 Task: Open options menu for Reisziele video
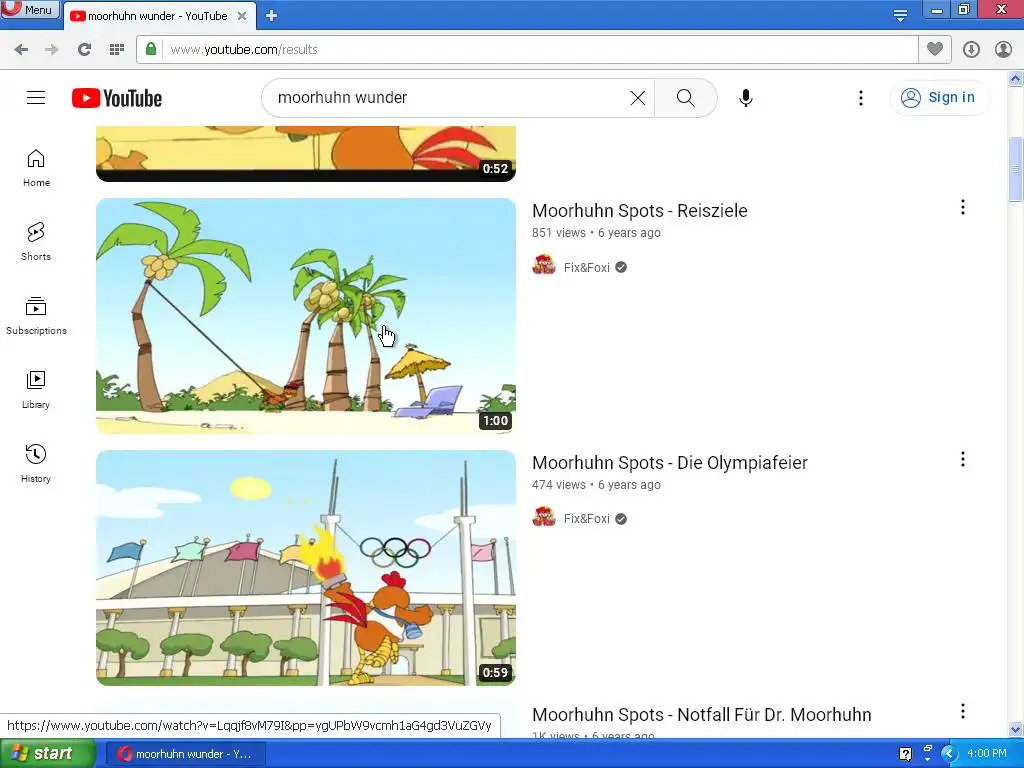click(963, 208)
